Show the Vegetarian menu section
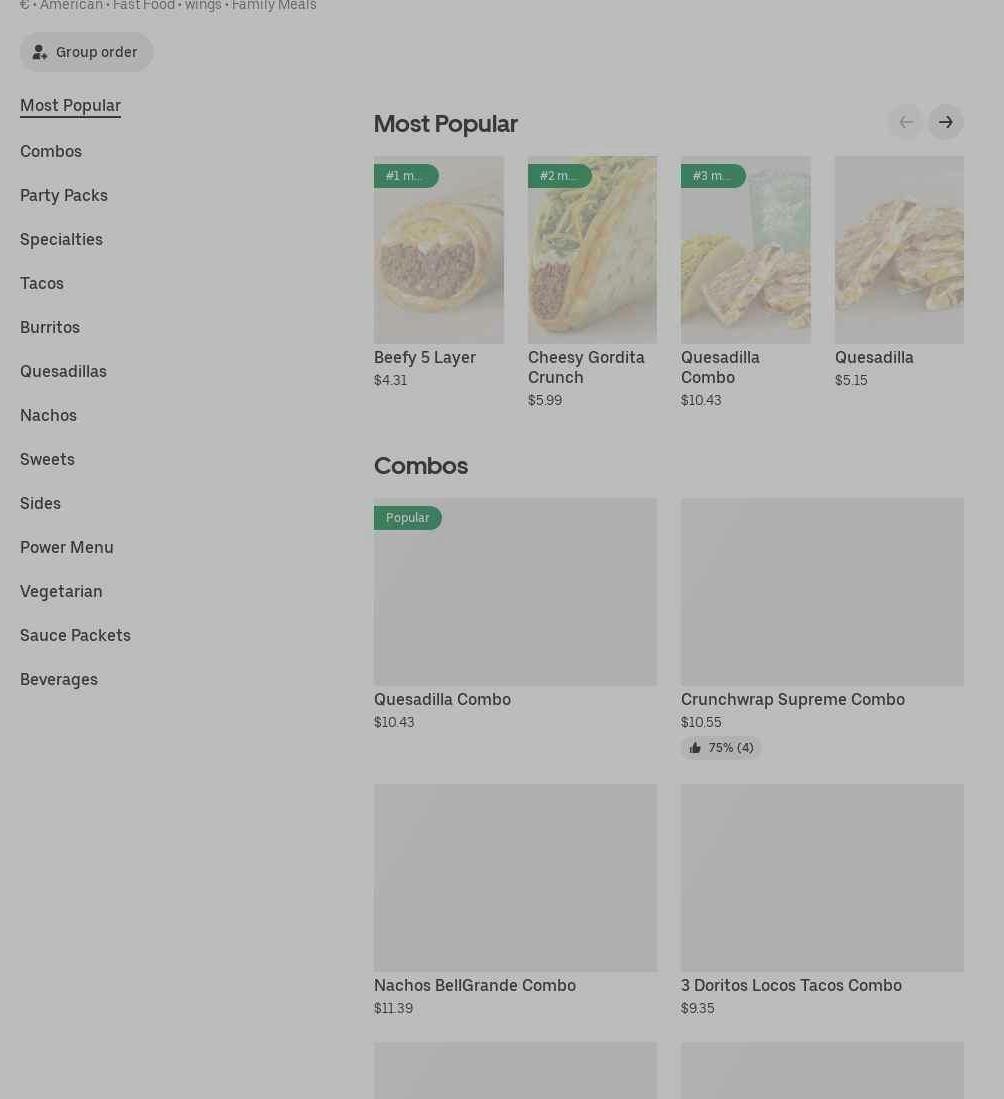Viewport: 1004px width, 1099px height. pyautogui.click(x=61, y=591)
